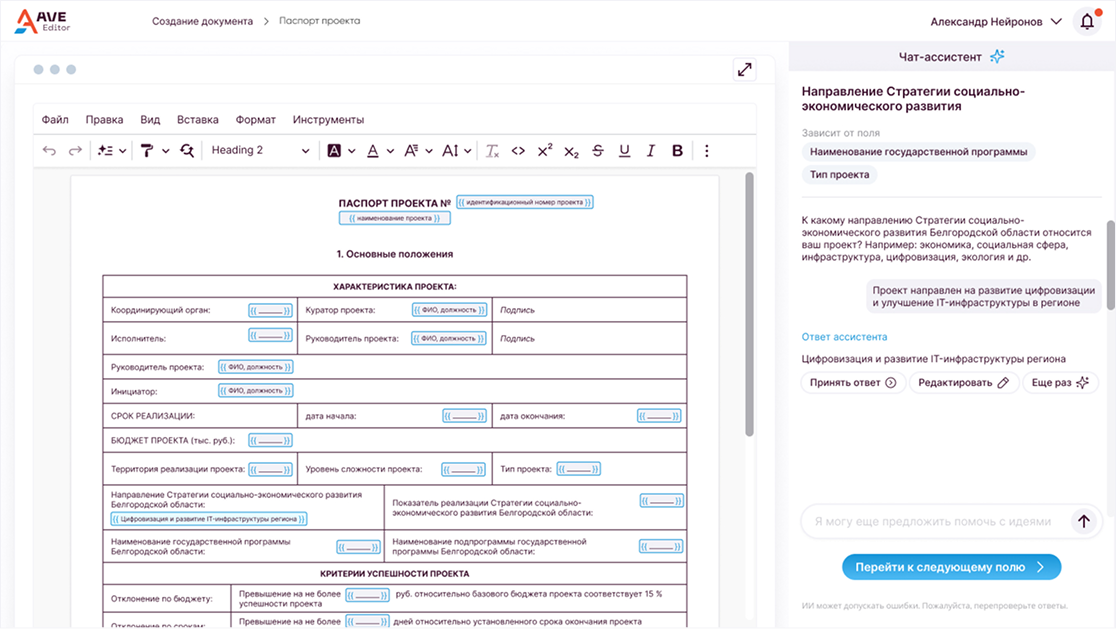Image resolution: width=1116 pixels, height=629 pixels.
Task: Toggle underline formatting
Action: (624, 151)
